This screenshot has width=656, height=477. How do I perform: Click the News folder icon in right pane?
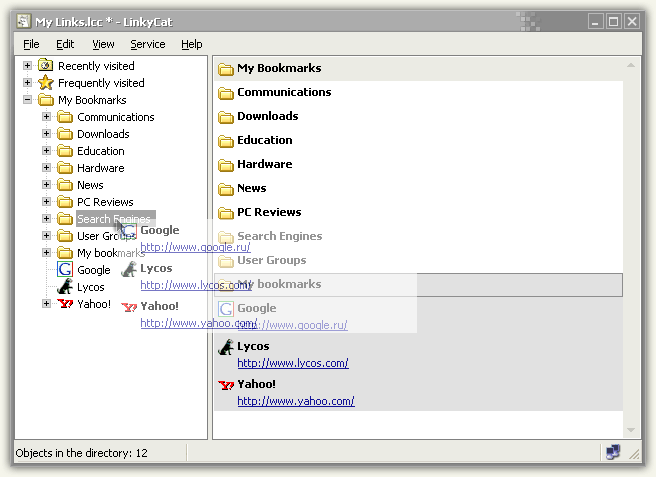(x=226, y=189)
